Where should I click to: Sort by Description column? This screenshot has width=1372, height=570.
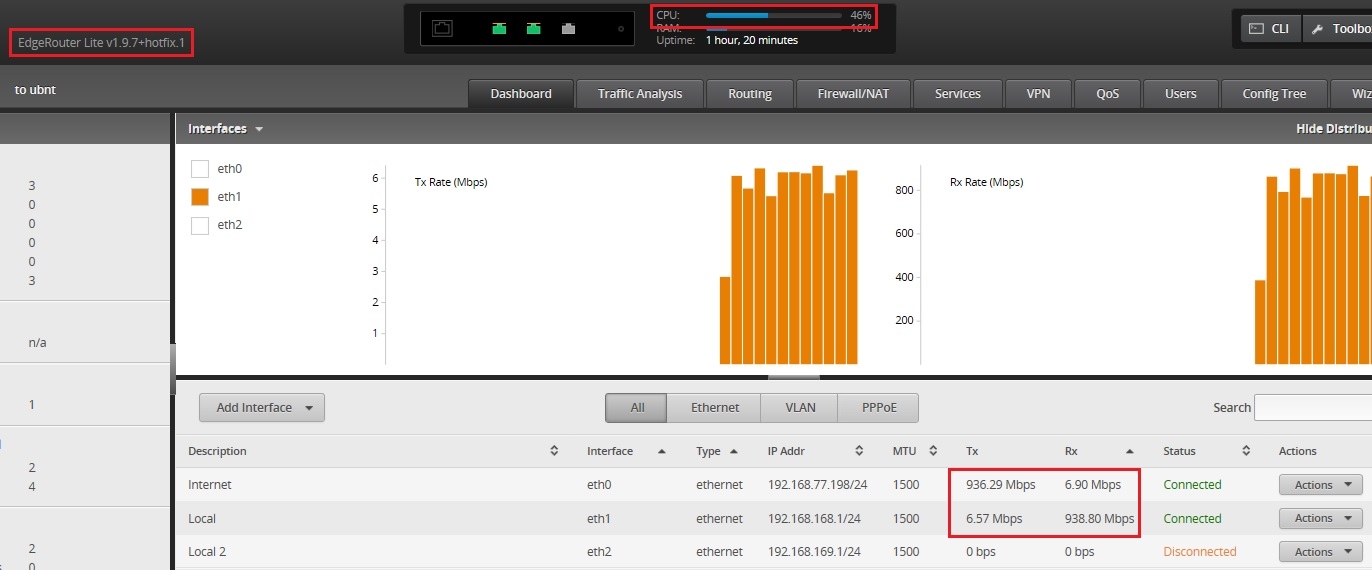click(x=373, y=451)
